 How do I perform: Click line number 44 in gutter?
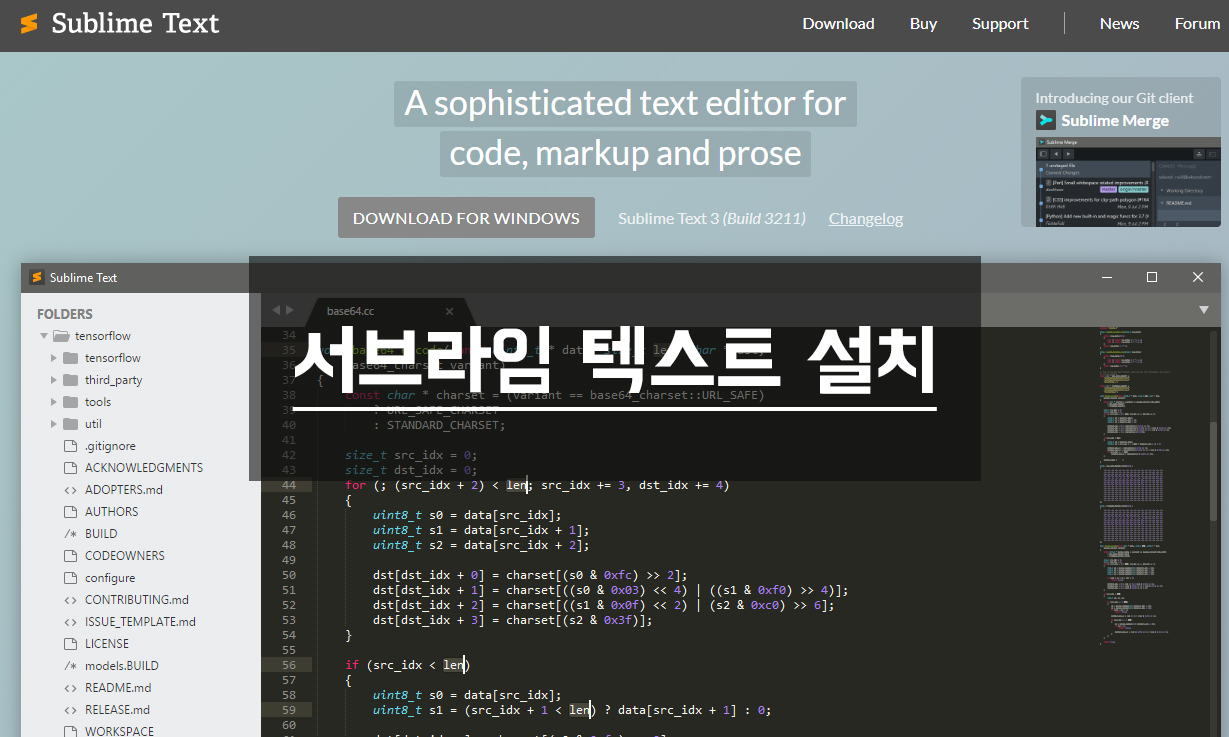click(x=289, y=485)
